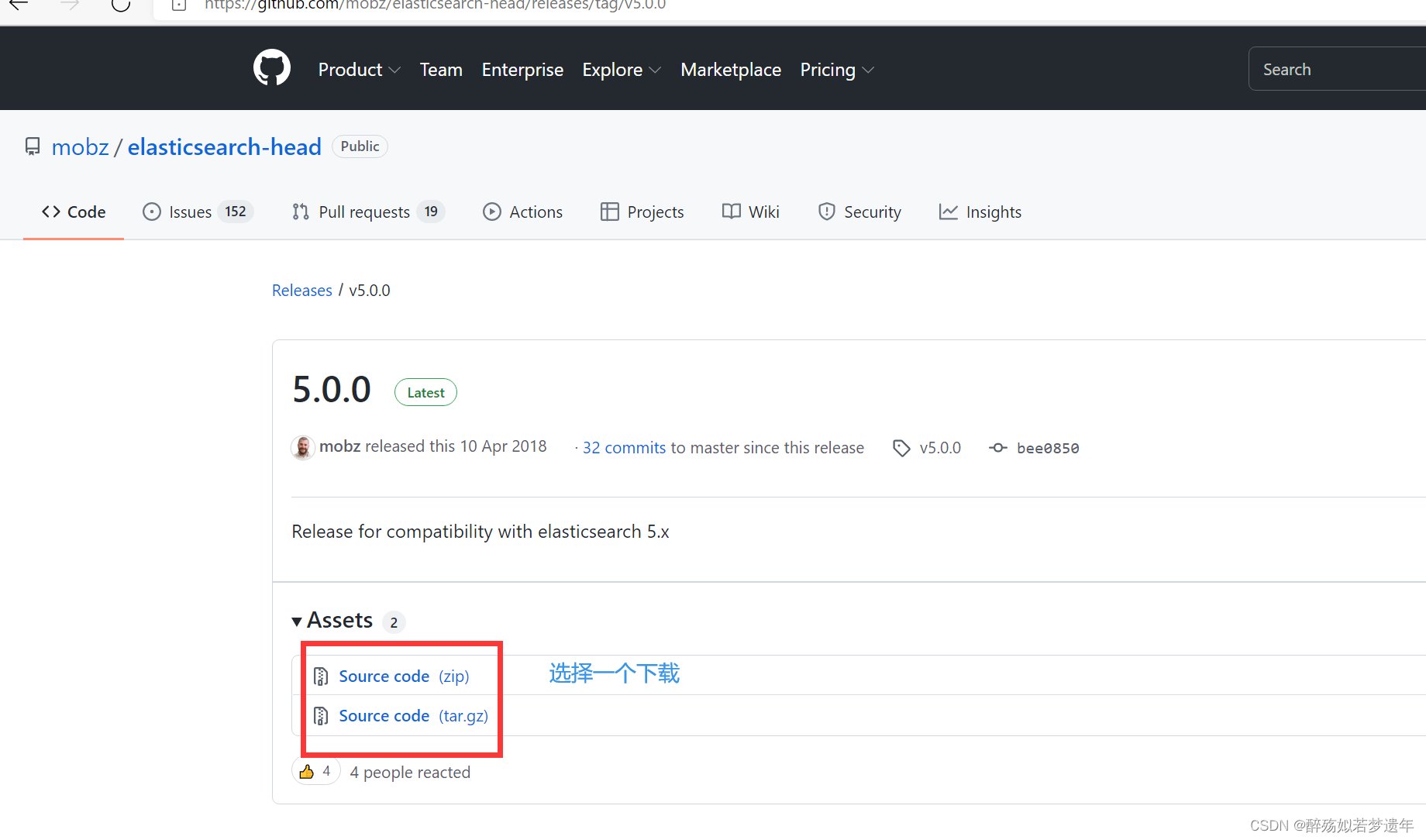Click the Pull requests branch icon

coord(301,212)
